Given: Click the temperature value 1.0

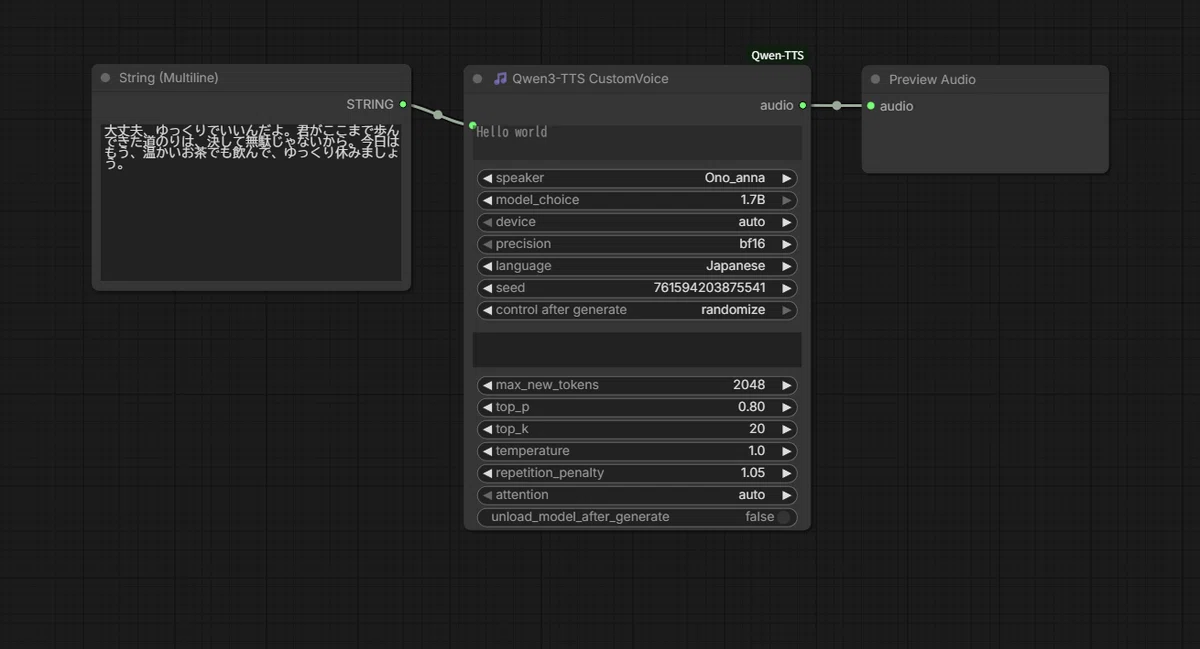Looking at the screenshot, I should 757,451.
